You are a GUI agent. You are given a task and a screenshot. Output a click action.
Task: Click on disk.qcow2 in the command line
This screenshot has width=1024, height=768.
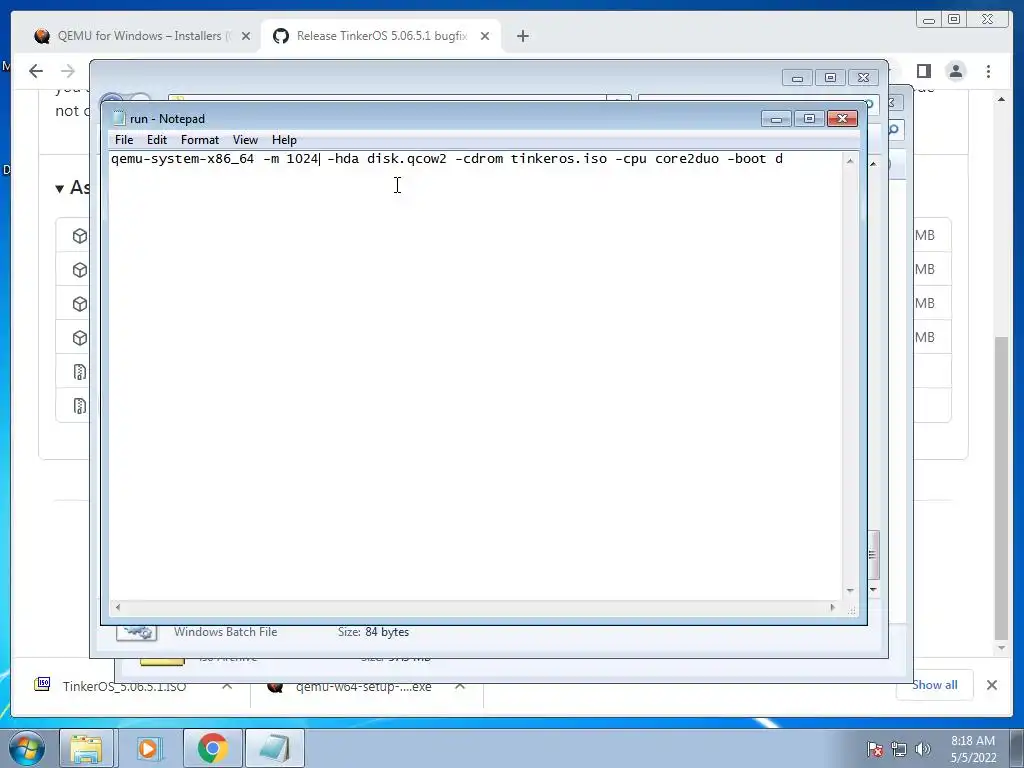click(x=406, y=159)
